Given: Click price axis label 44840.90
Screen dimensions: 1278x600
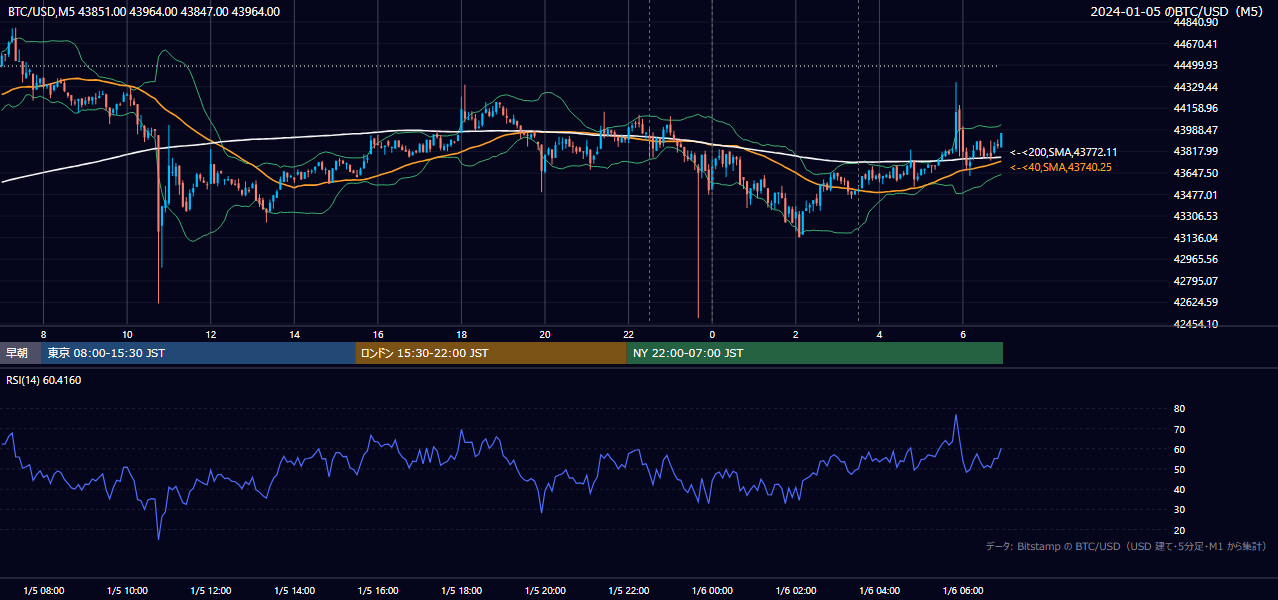Looking at the screenshot, I should tap(1195, 22).
